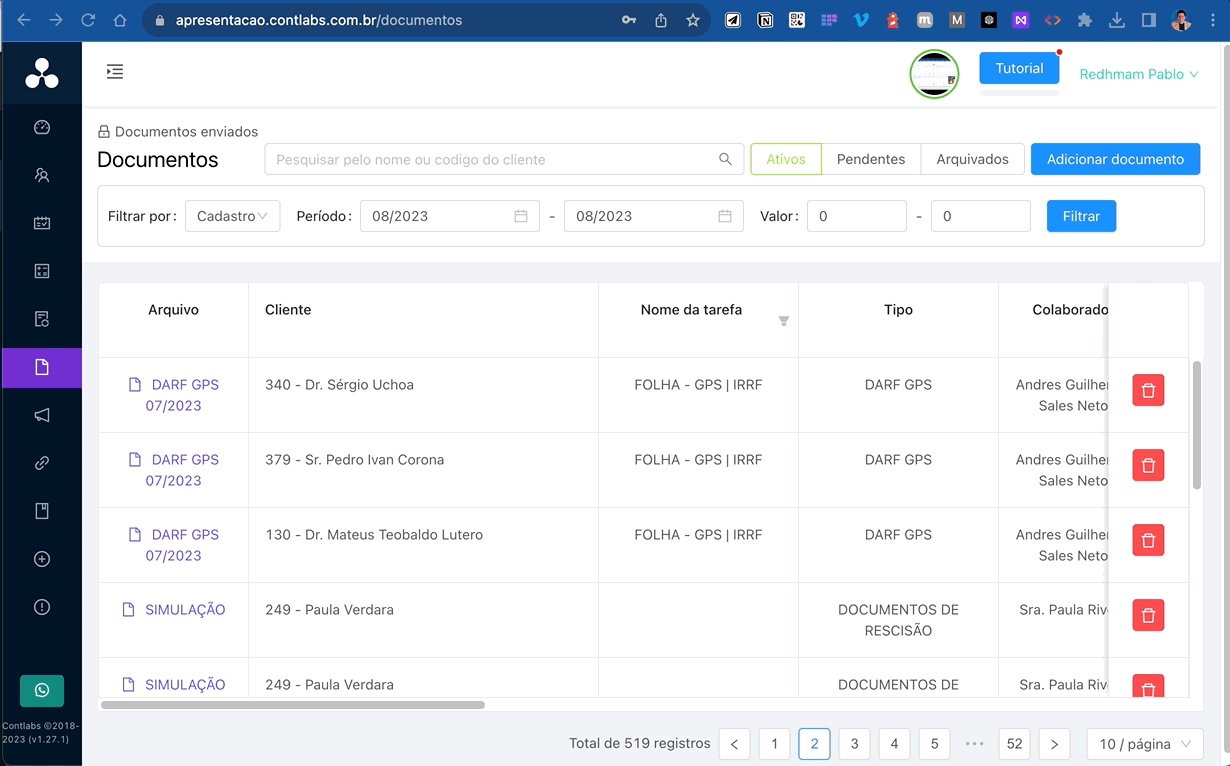
Task: Open the DARF GPS 07/2023 document link
Action: click(184, 396)
